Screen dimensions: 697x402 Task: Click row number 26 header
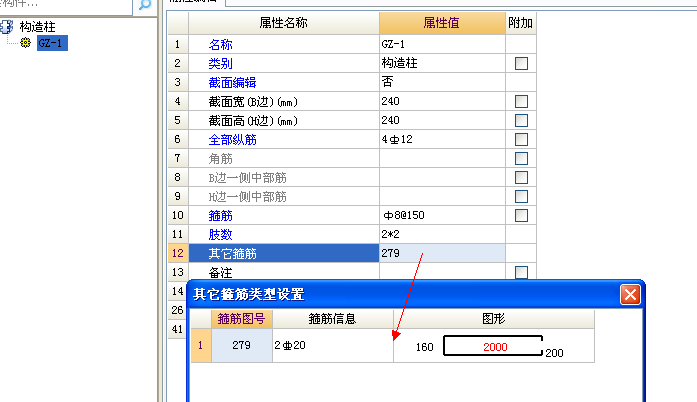coord(177,310)
